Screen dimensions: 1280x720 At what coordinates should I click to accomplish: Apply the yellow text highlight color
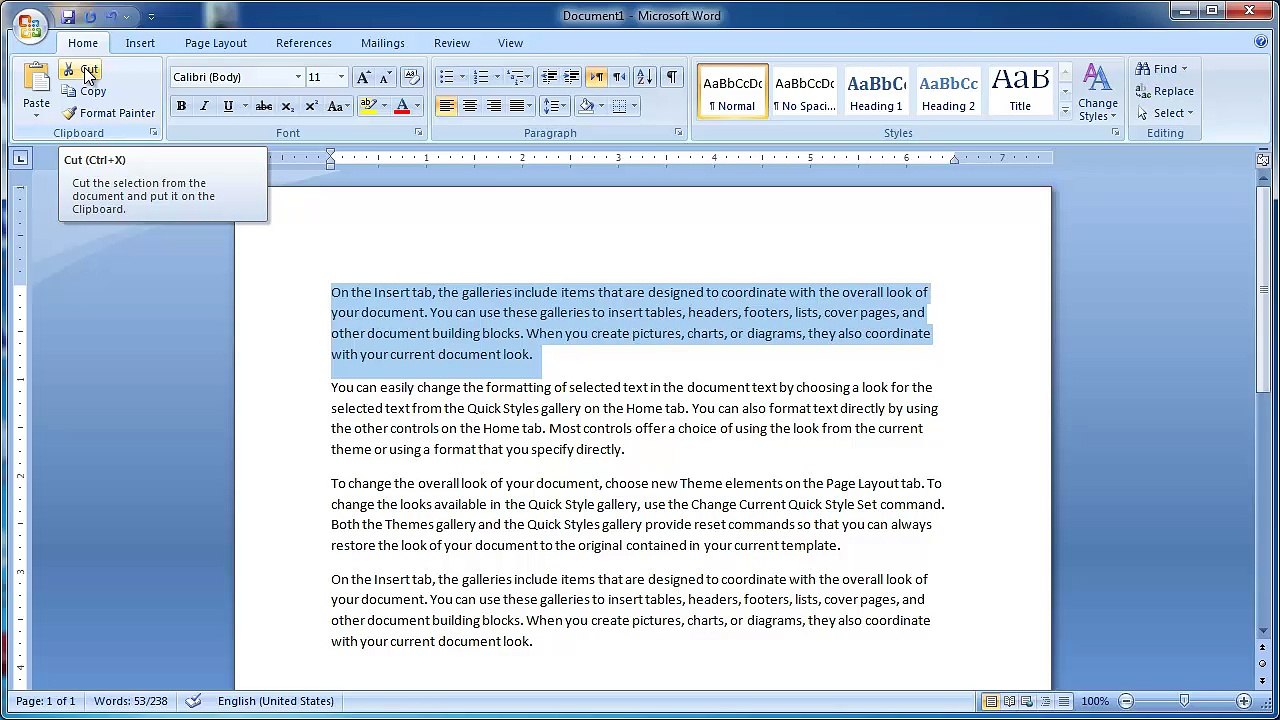tap(368, 106)
